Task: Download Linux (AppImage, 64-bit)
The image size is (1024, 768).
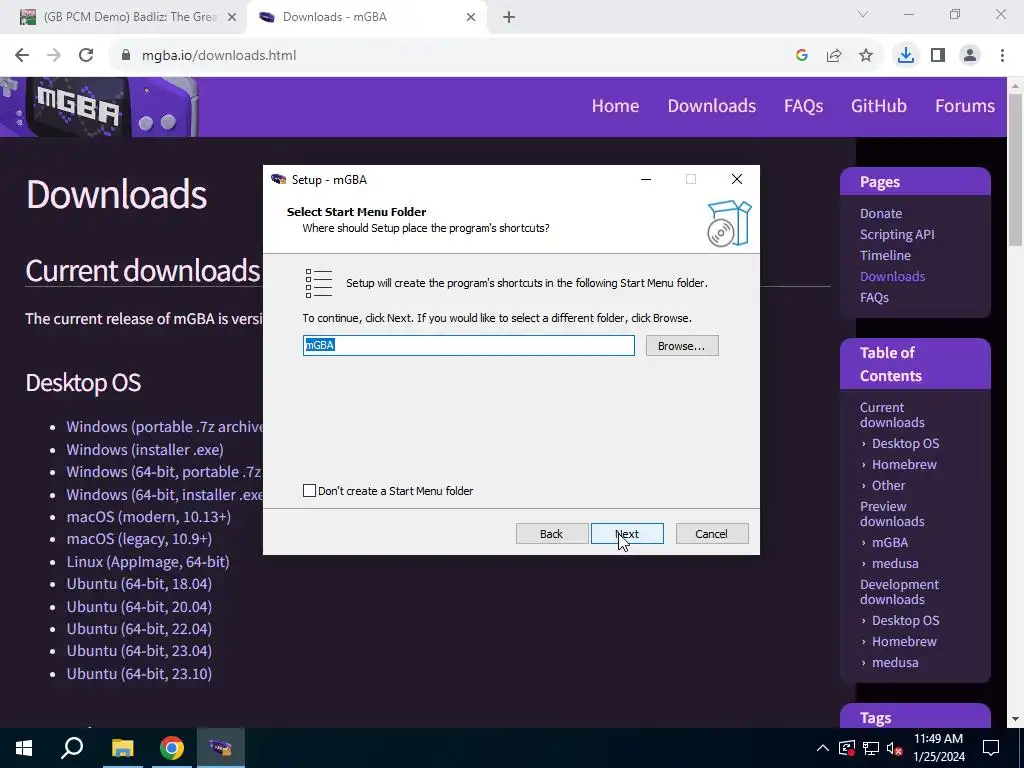Action: [148, 562]
